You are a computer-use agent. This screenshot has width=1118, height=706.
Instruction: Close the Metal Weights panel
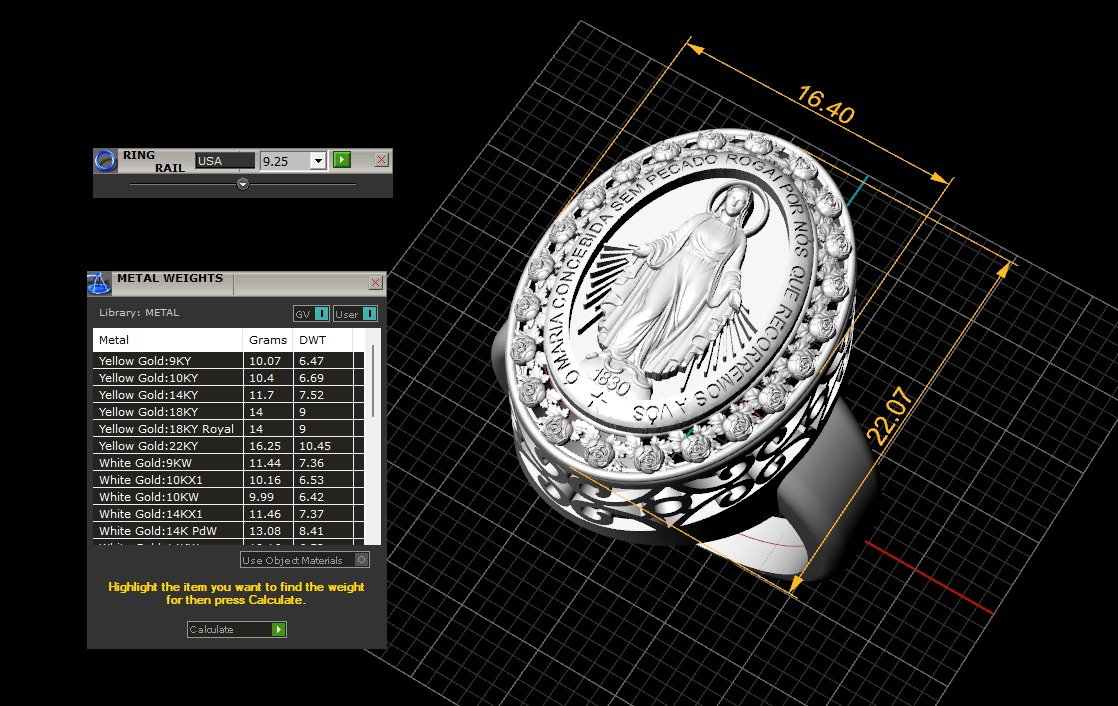click(x=376, y=283)
